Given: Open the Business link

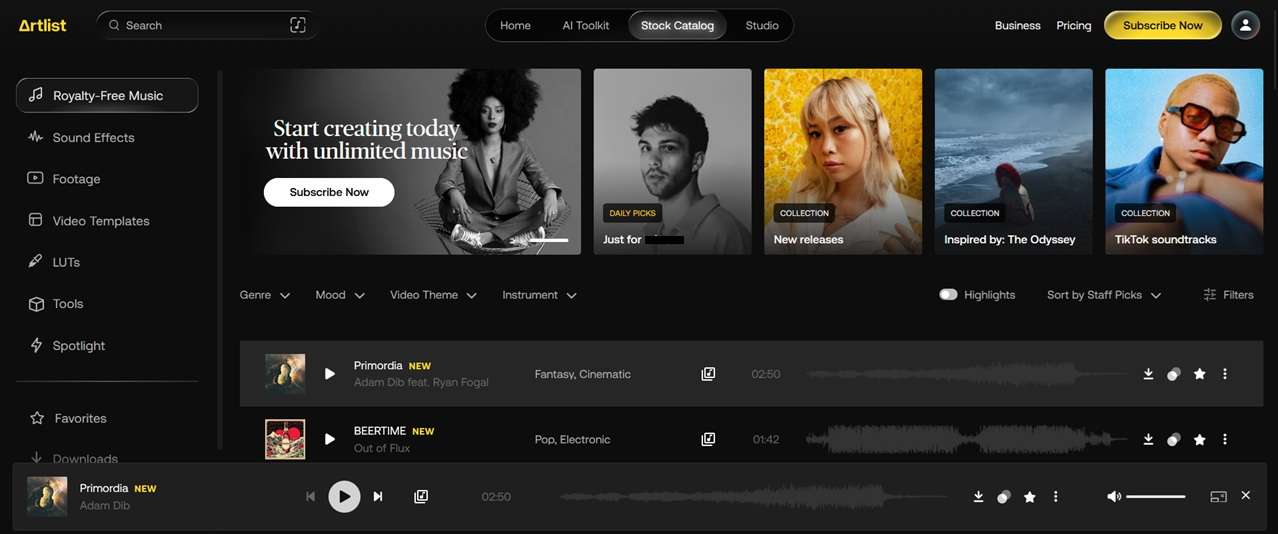Looking at the screenshot, I should (x=1017, y=25).
